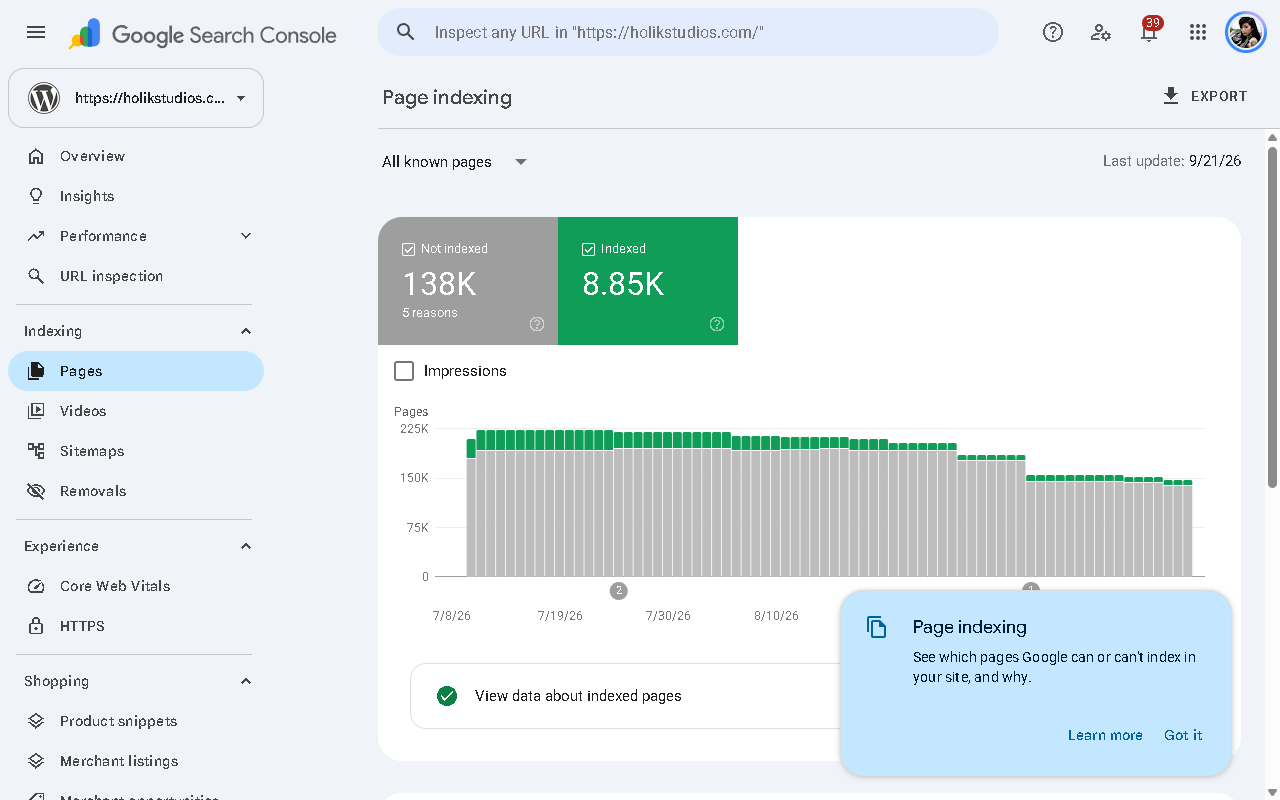
Task: Collapse the Experience section
Action: coord(246,546)
